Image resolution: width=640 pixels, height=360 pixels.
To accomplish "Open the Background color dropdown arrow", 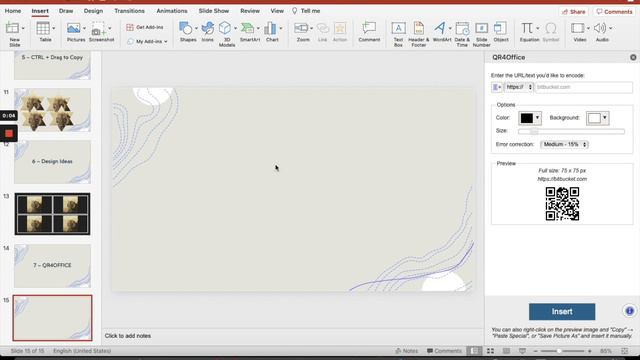I will [x=605, y=118].
